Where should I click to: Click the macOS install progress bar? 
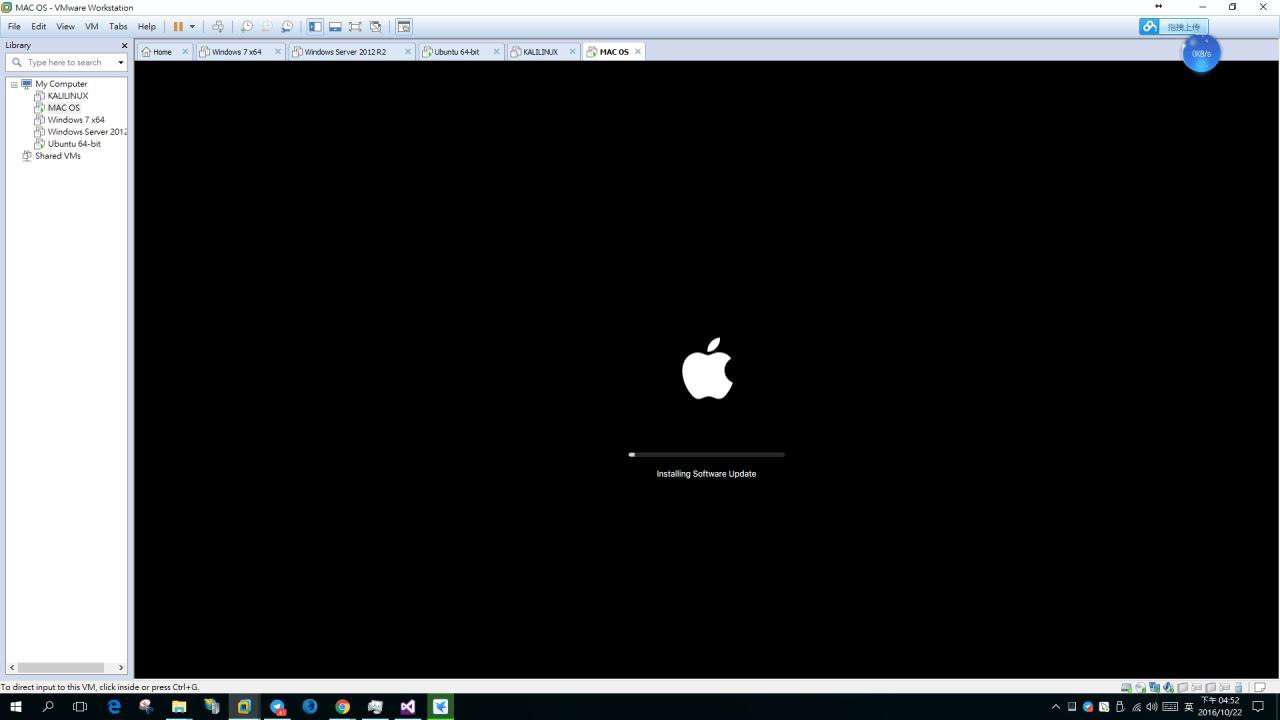(707, 454)
